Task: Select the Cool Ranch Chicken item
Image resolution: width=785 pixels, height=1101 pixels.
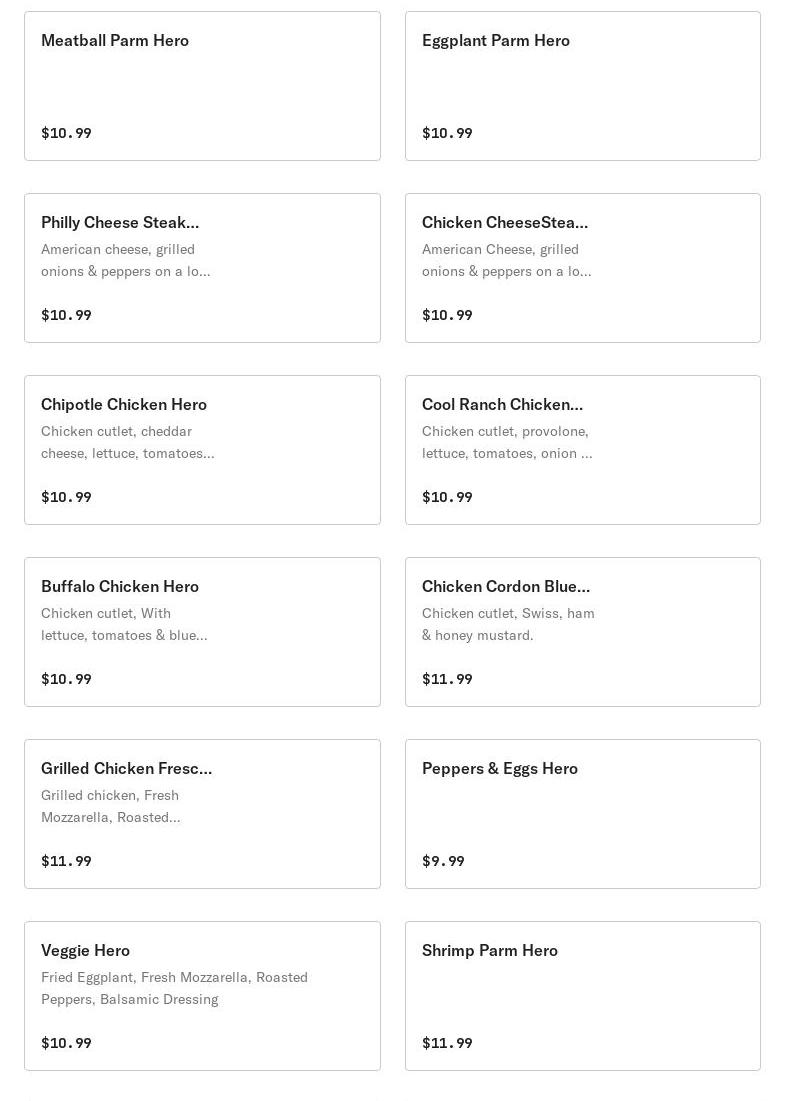Action: [x=582, y=450]
